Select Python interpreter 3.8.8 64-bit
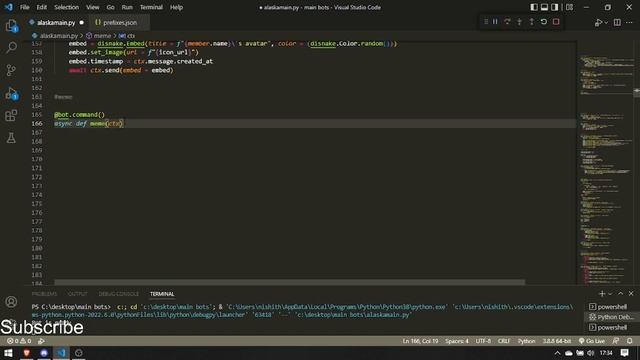This screenshot has width=640, height=360. (557, 341)
